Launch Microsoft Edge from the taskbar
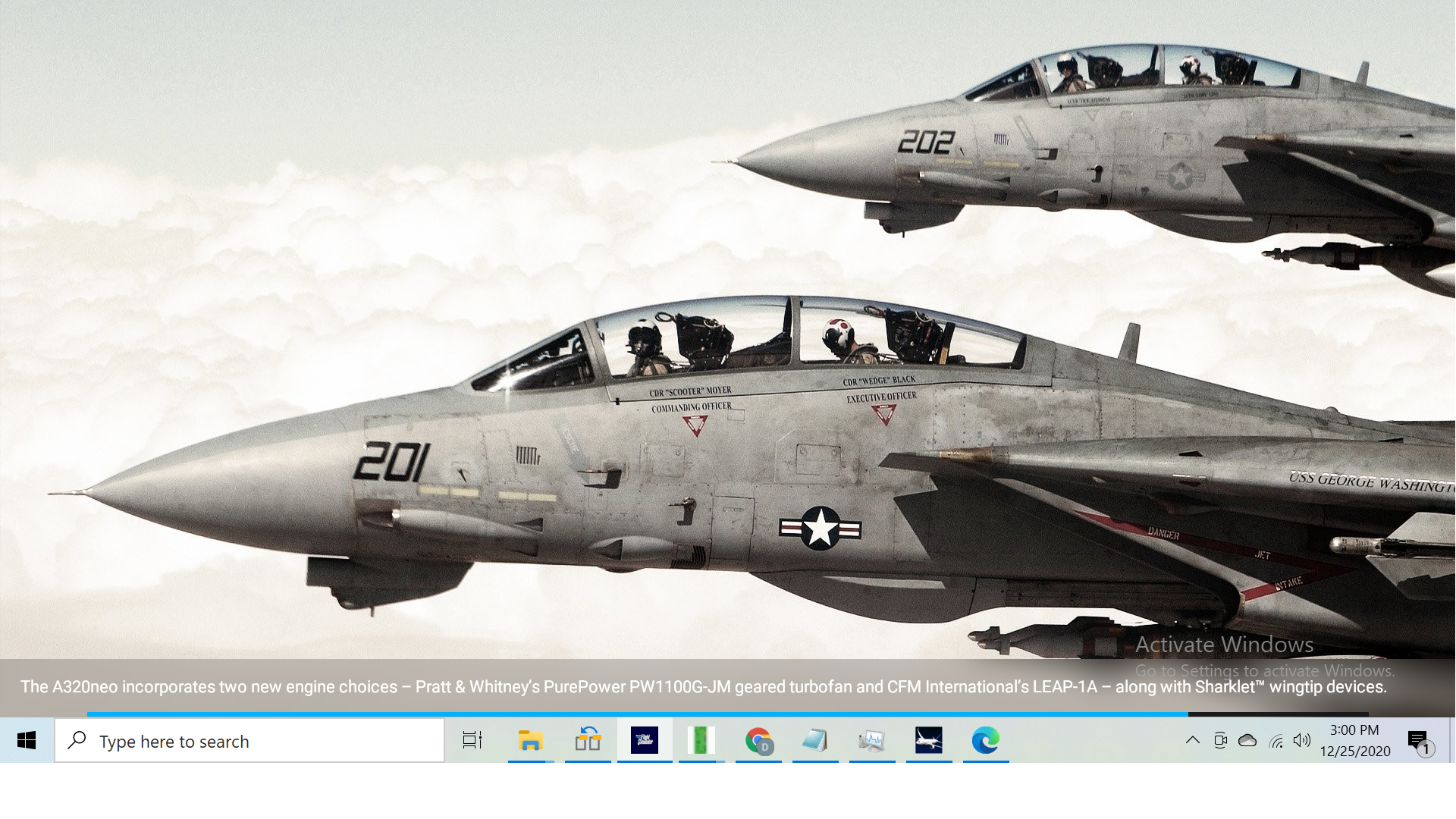The height and width of the screenshot is (819, 1456). [986, 741]
